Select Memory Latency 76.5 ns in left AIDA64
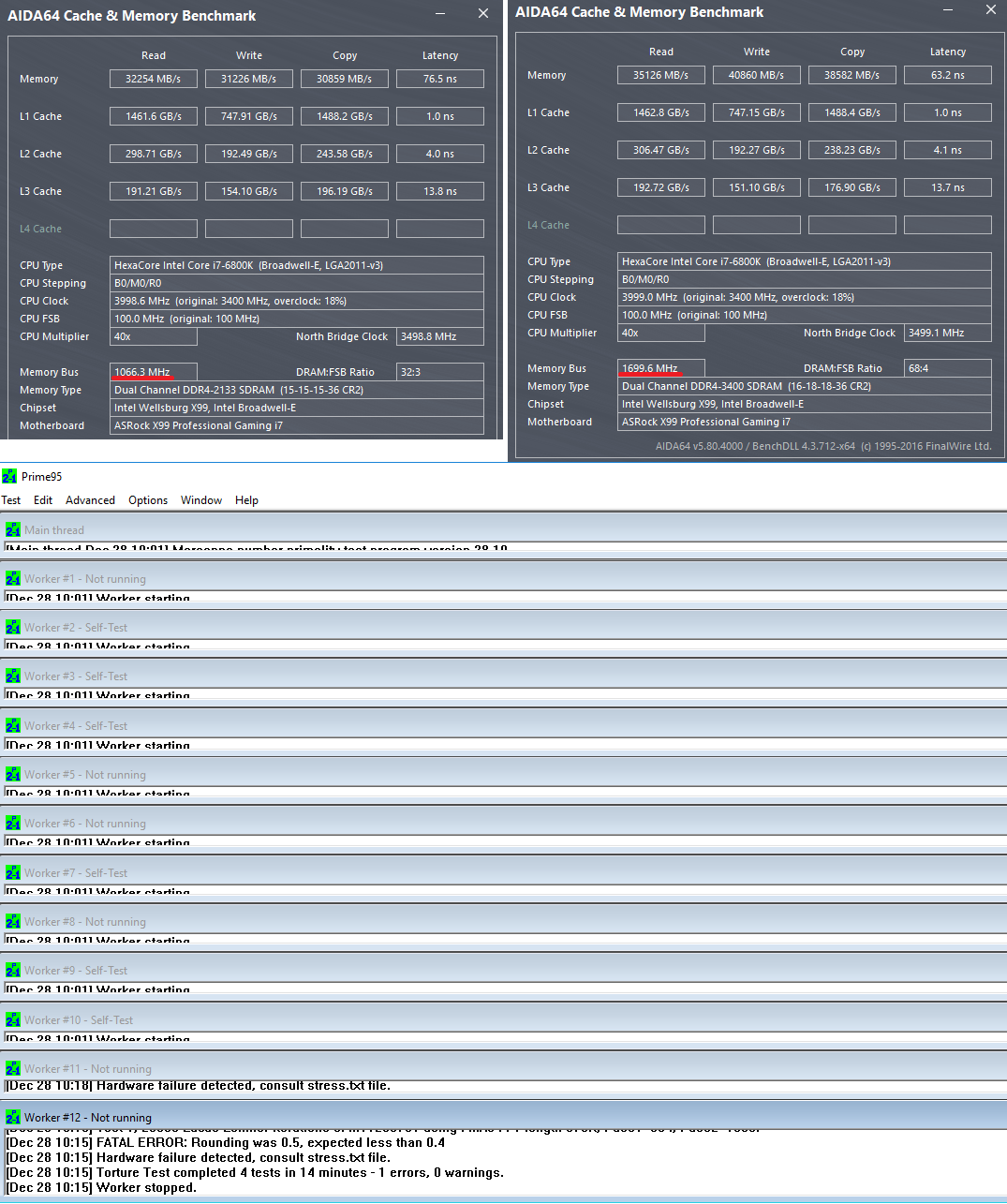1007x1204 pixels. coord(440,79)
